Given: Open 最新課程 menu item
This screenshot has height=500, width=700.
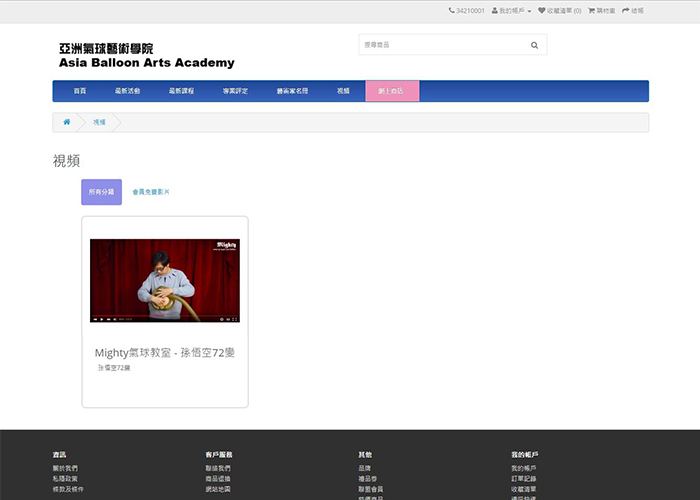Looking at the screenshot, I should (181, 91).
